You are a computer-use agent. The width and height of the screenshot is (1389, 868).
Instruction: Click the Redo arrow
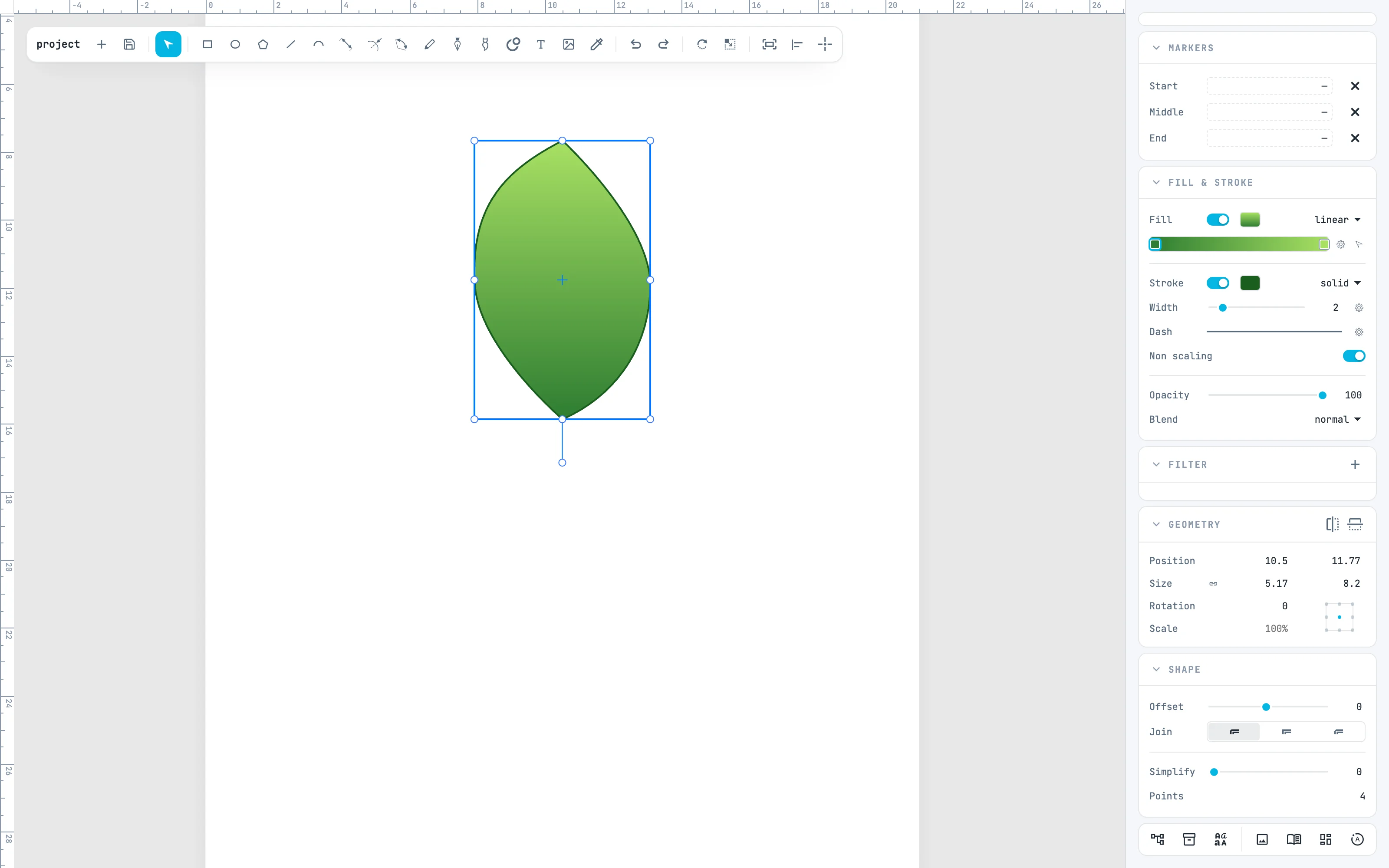(664, 44)
